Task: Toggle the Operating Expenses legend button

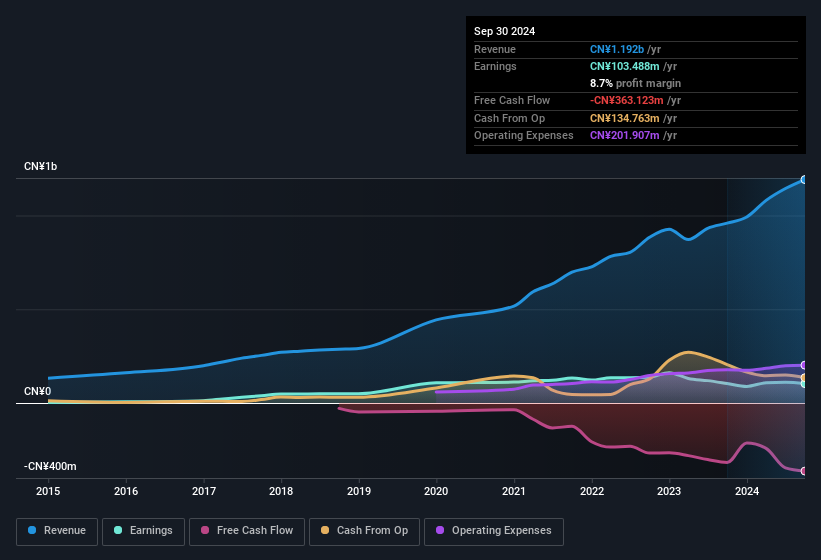Action: (493, 531)
